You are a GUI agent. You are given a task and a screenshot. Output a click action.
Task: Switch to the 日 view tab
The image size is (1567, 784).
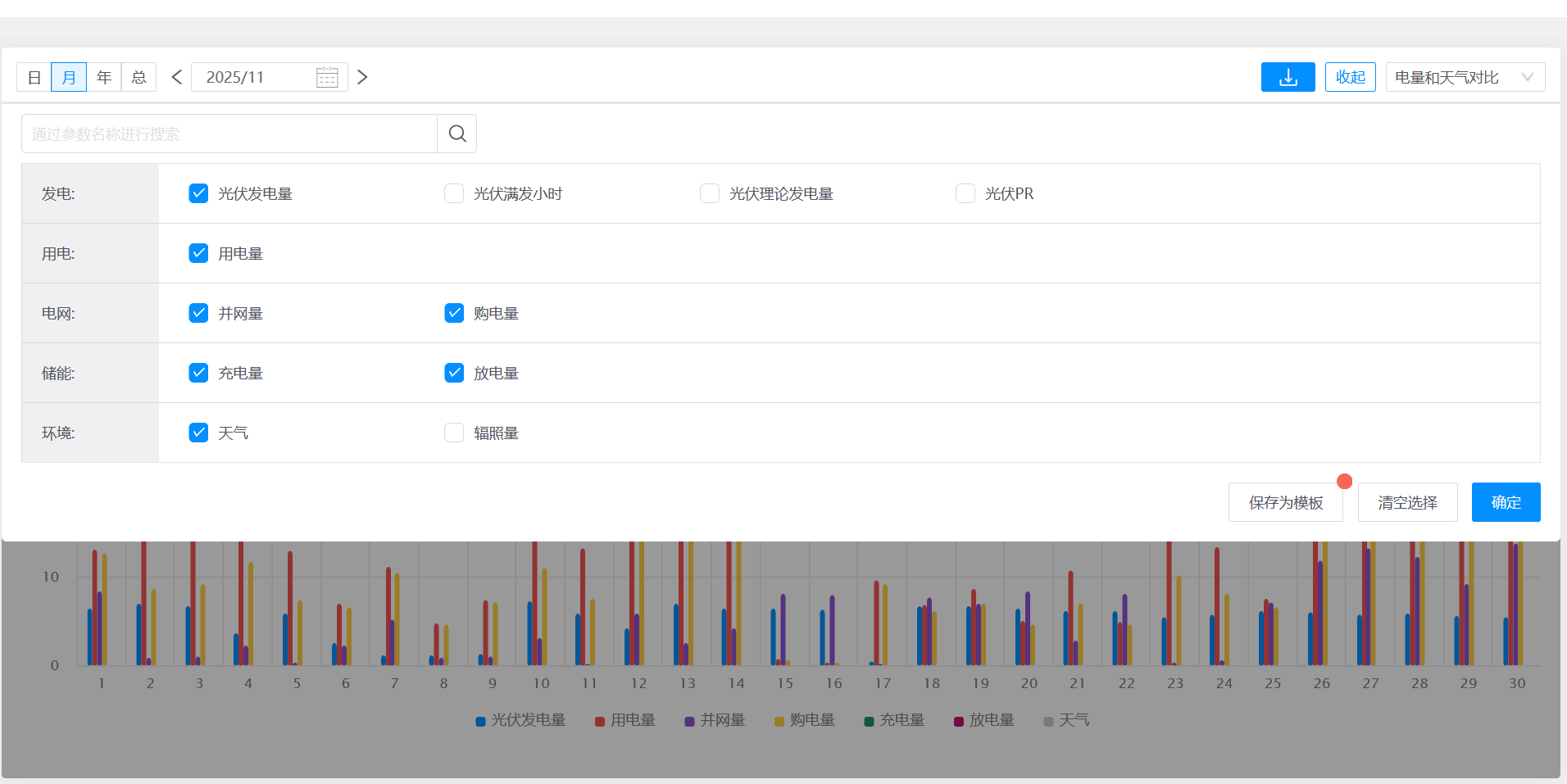tap(34, 77)
